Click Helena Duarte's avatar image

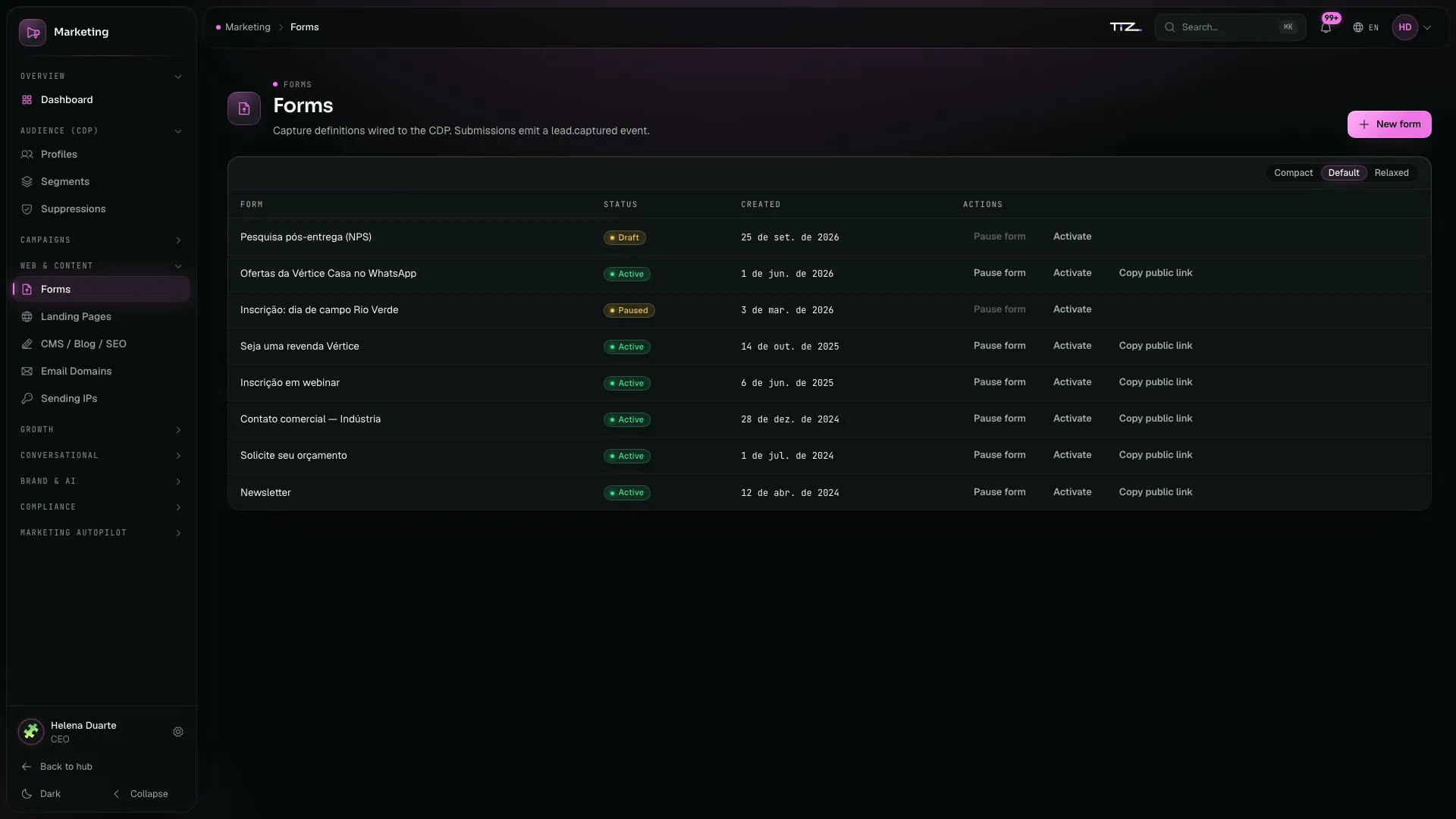click(x=31, y=732)
